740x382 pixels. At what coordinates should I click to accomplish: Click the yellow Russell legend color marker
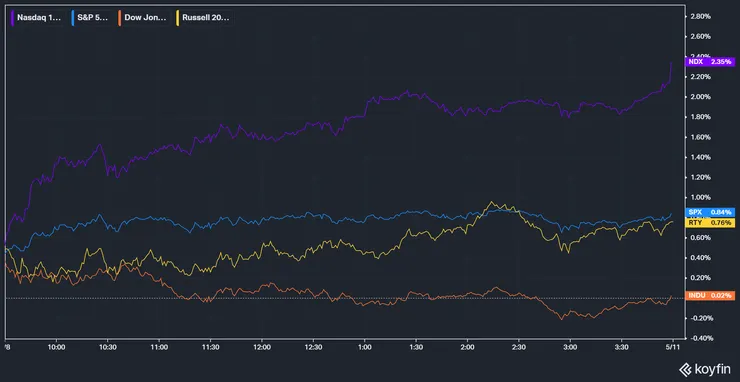pyautogui.click(x=177, y=18)
